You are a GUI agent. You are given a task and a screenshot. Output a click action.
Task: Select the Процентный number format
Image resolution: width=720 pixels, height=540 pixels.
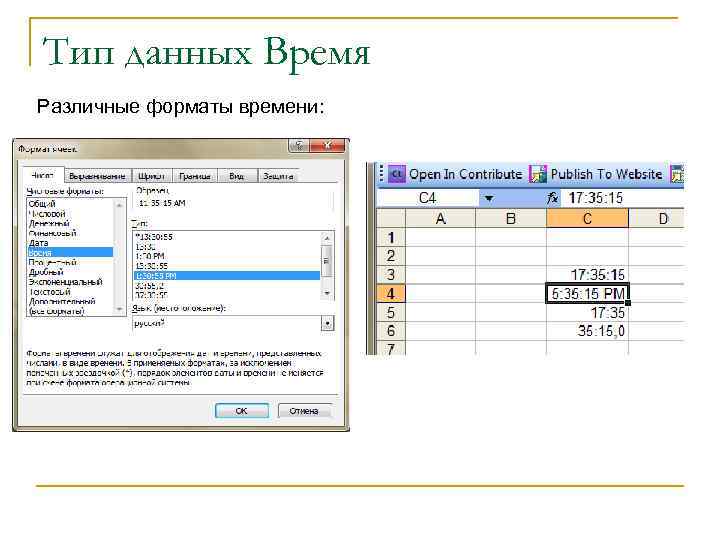pyautogui.click(x=70, y=262)
